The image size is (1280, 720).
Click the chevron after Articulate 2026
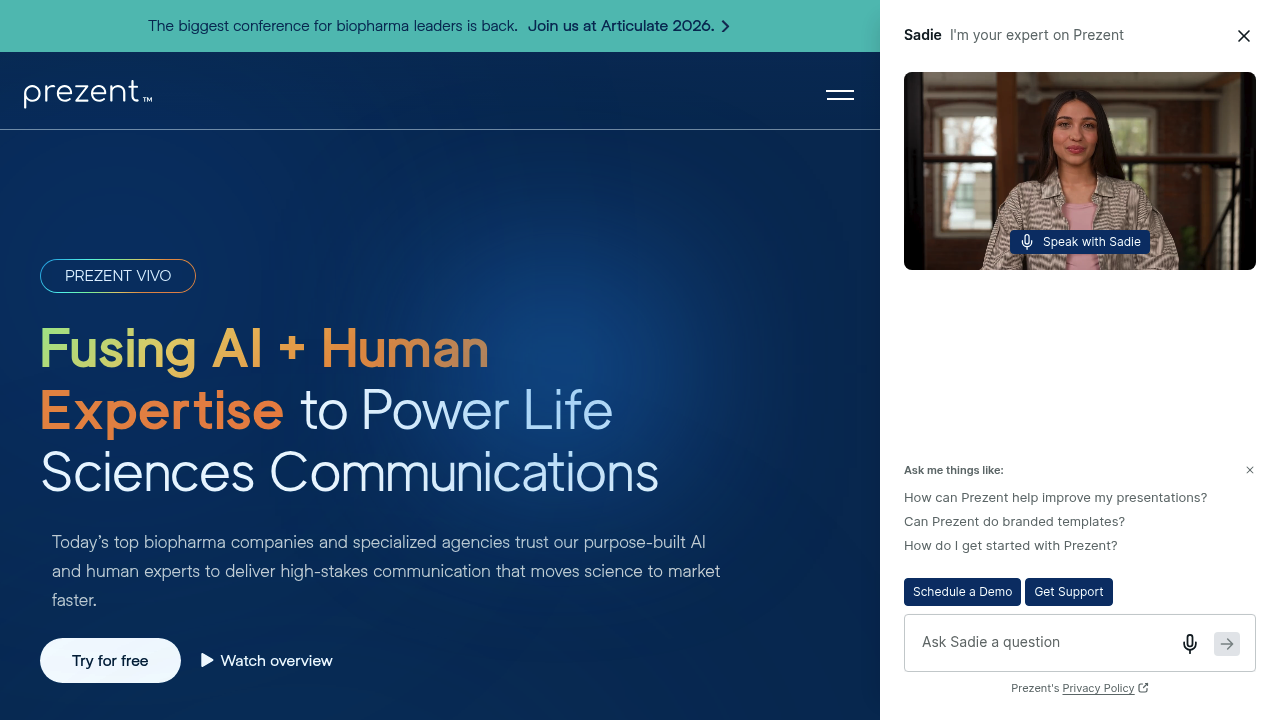pyautogui.click(x=725, y=26)
